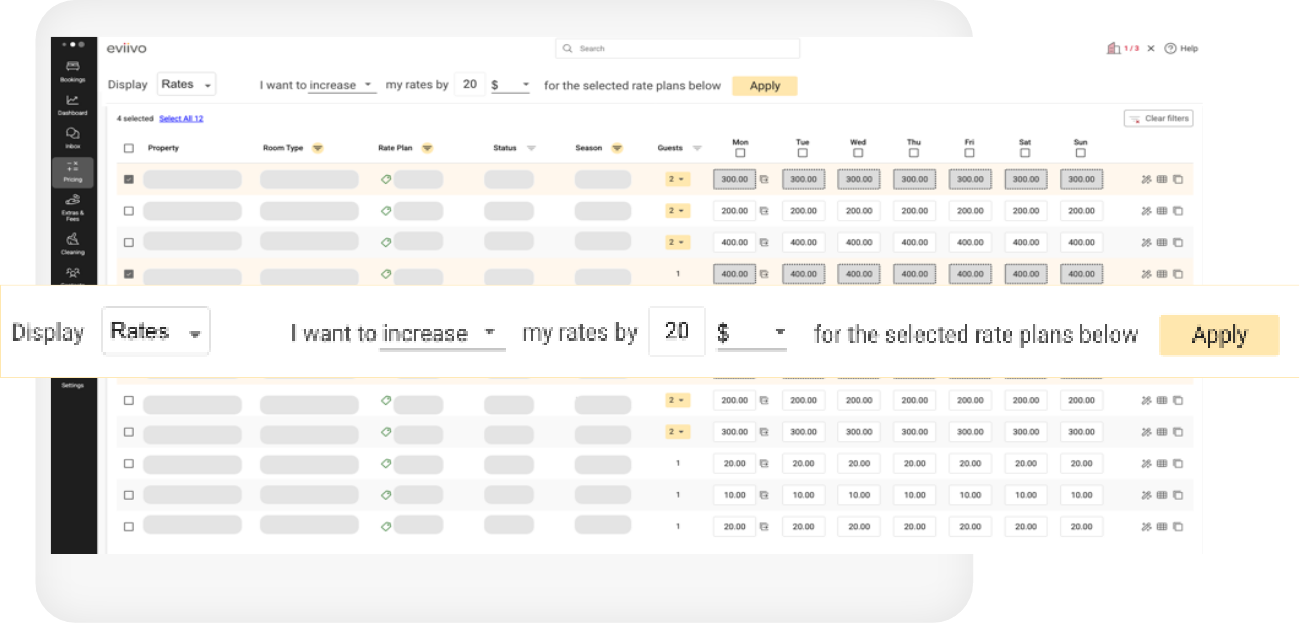Click the Select All 12 link
Viewport: 1300px width, 623px height.
pyautogui.click(x=181, y=118)
